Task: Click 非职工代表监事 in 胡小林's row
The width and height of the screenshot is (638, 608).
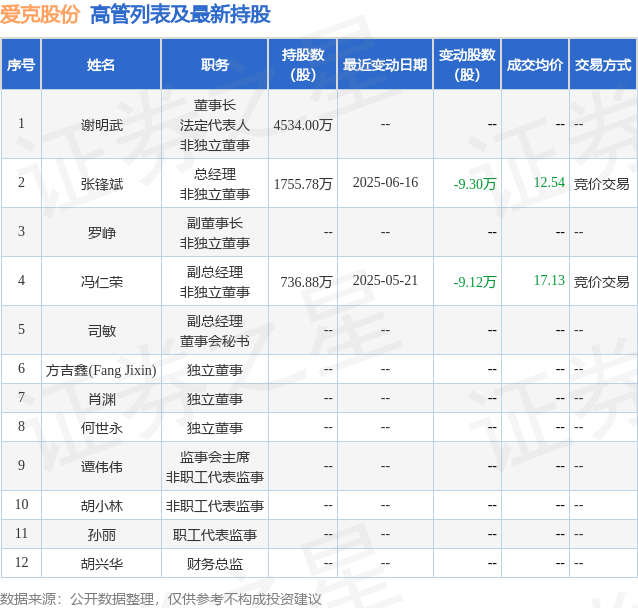Action: pyautogui.click(x=215, y=506)
